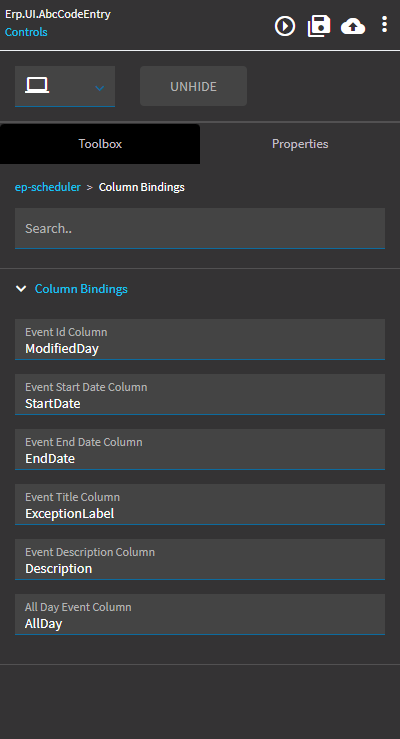Click the cloud upload publish icon

coord(353,26)
